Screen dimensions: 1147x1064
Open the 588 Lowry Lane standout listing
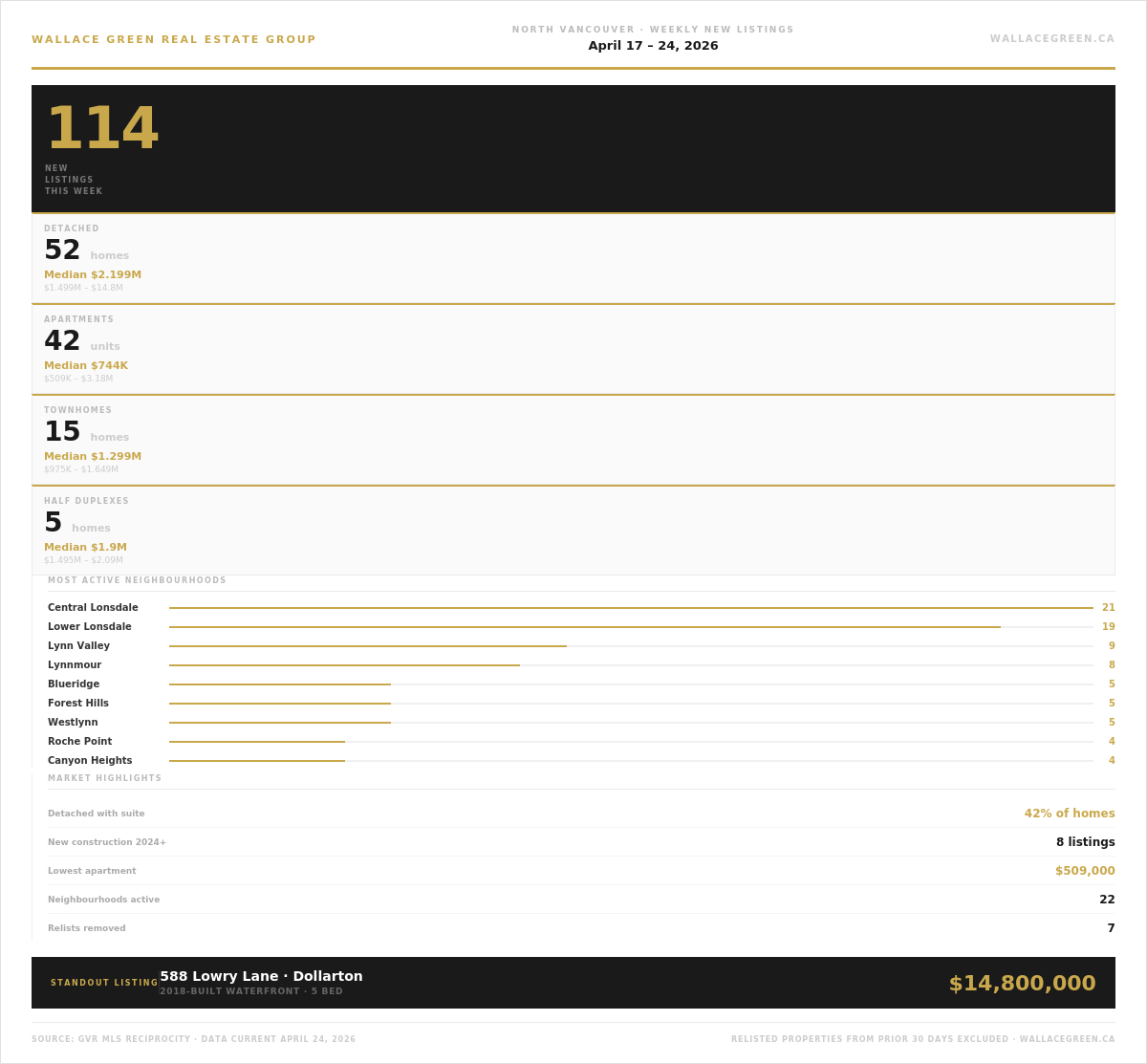[x=261, y=976]
